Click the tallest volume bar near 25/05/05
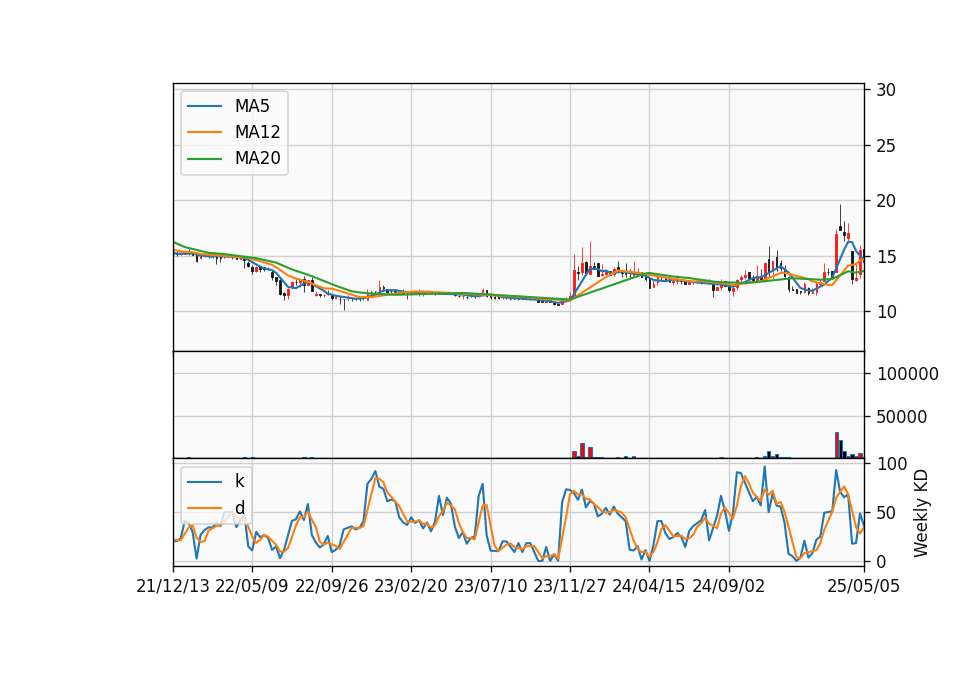 tap(836, 445)
